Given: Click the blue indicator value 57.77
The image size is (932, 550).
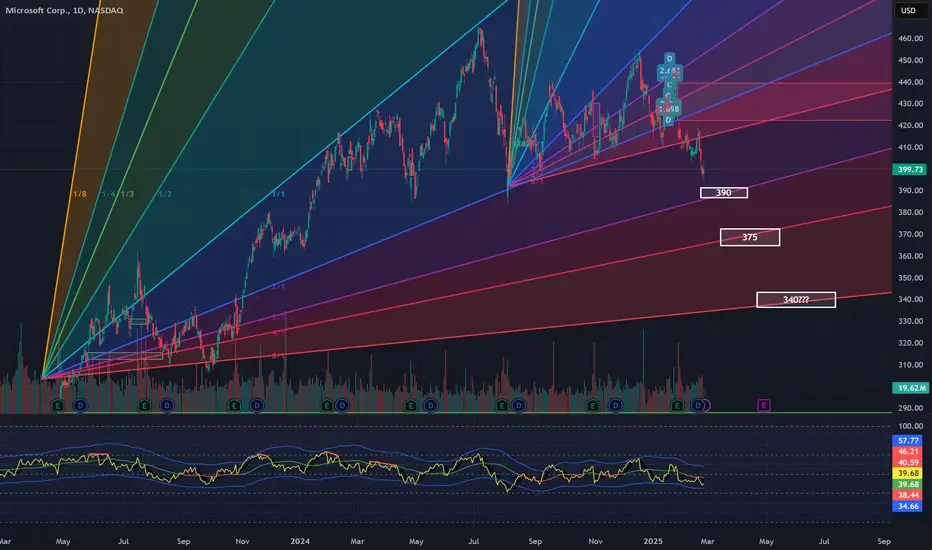Looking at the screenshot, I should tap(908, 441).
